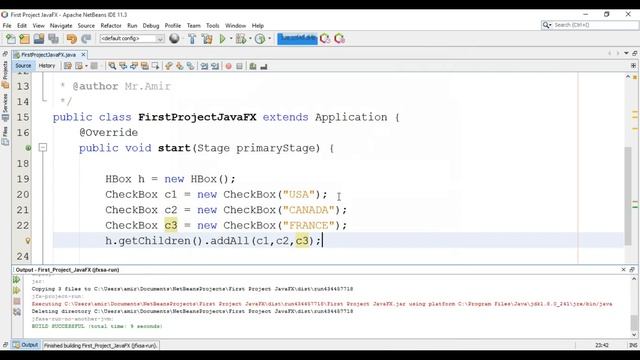Click the globe browser icon in toolbar
The width and height of the screenshot is (640, 360).
174,39
